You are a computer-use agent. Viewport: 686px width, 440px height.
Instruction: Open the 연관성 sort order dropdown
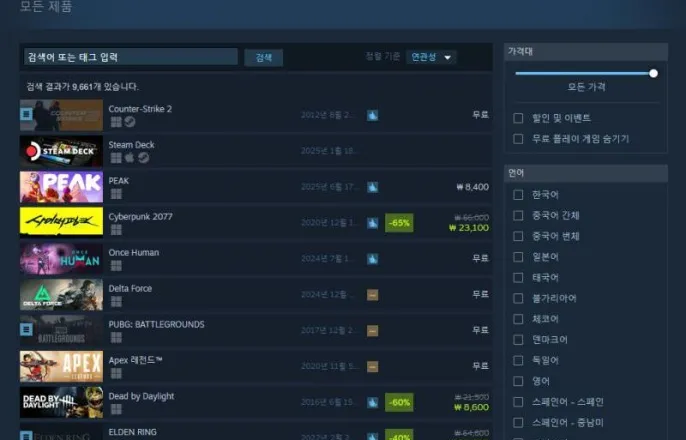point(431,57)
